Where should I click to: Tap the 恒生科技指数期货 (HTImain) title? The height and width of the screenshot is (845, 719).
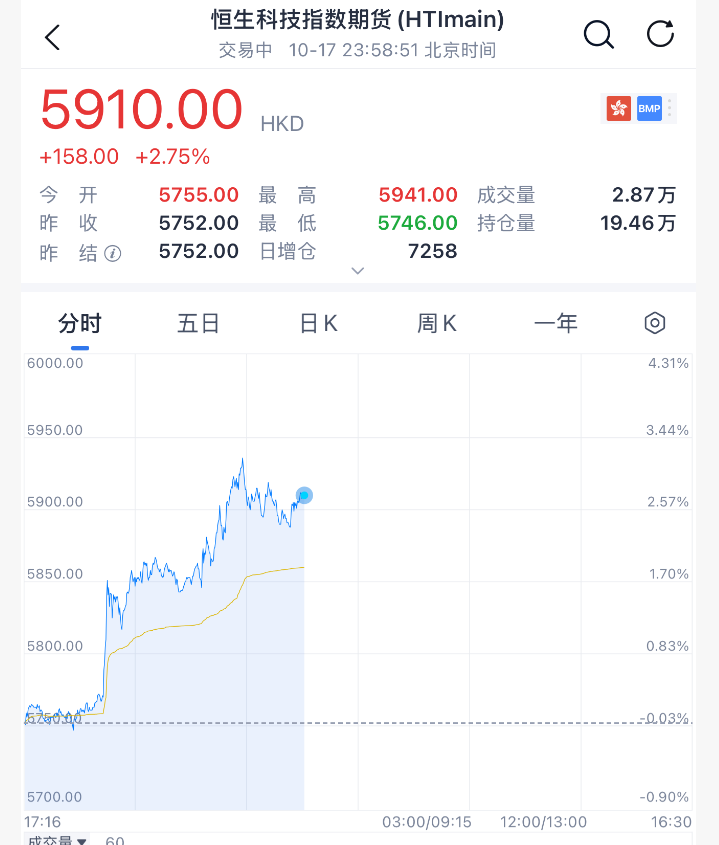click(358, 19)
